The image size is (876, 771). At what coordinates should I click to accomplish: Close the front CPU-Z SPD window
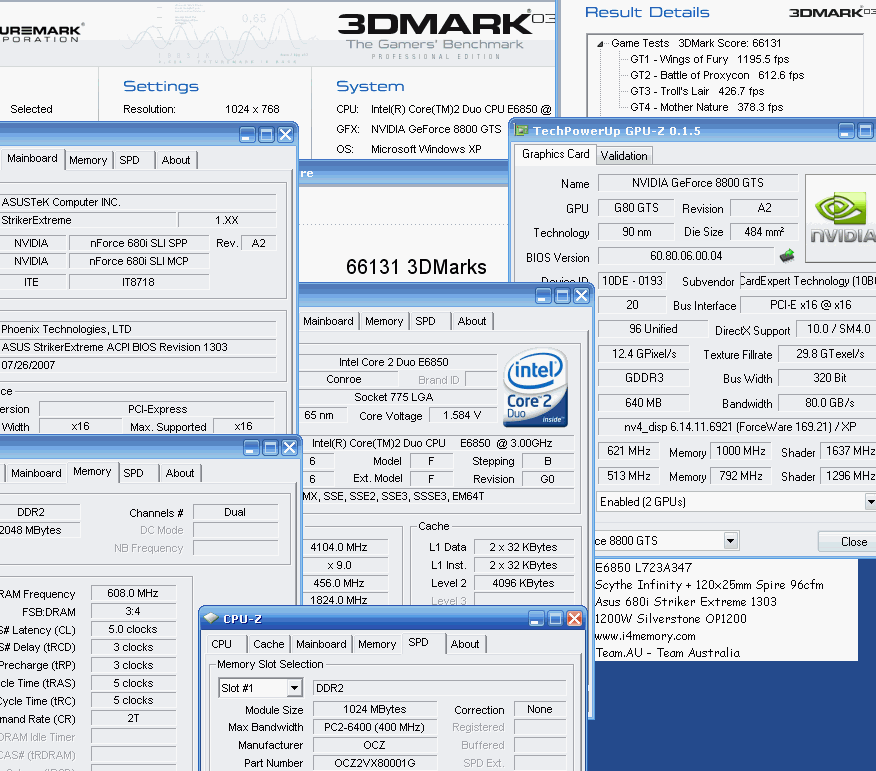(574, 618)
